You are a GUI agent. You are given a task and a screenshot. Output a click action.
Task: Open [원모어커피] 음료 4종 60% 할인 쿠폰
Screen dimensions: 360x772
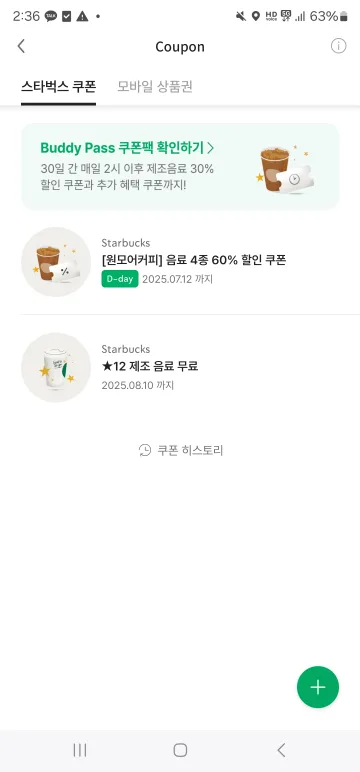click(x=190, y=262)
